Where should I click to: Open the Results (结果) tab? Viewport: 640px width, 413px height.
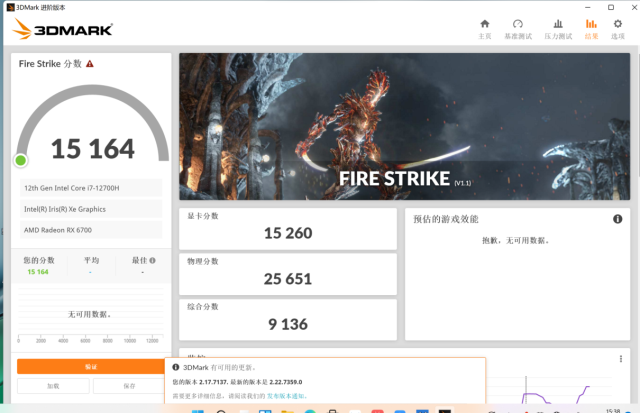tap(591, 29)
